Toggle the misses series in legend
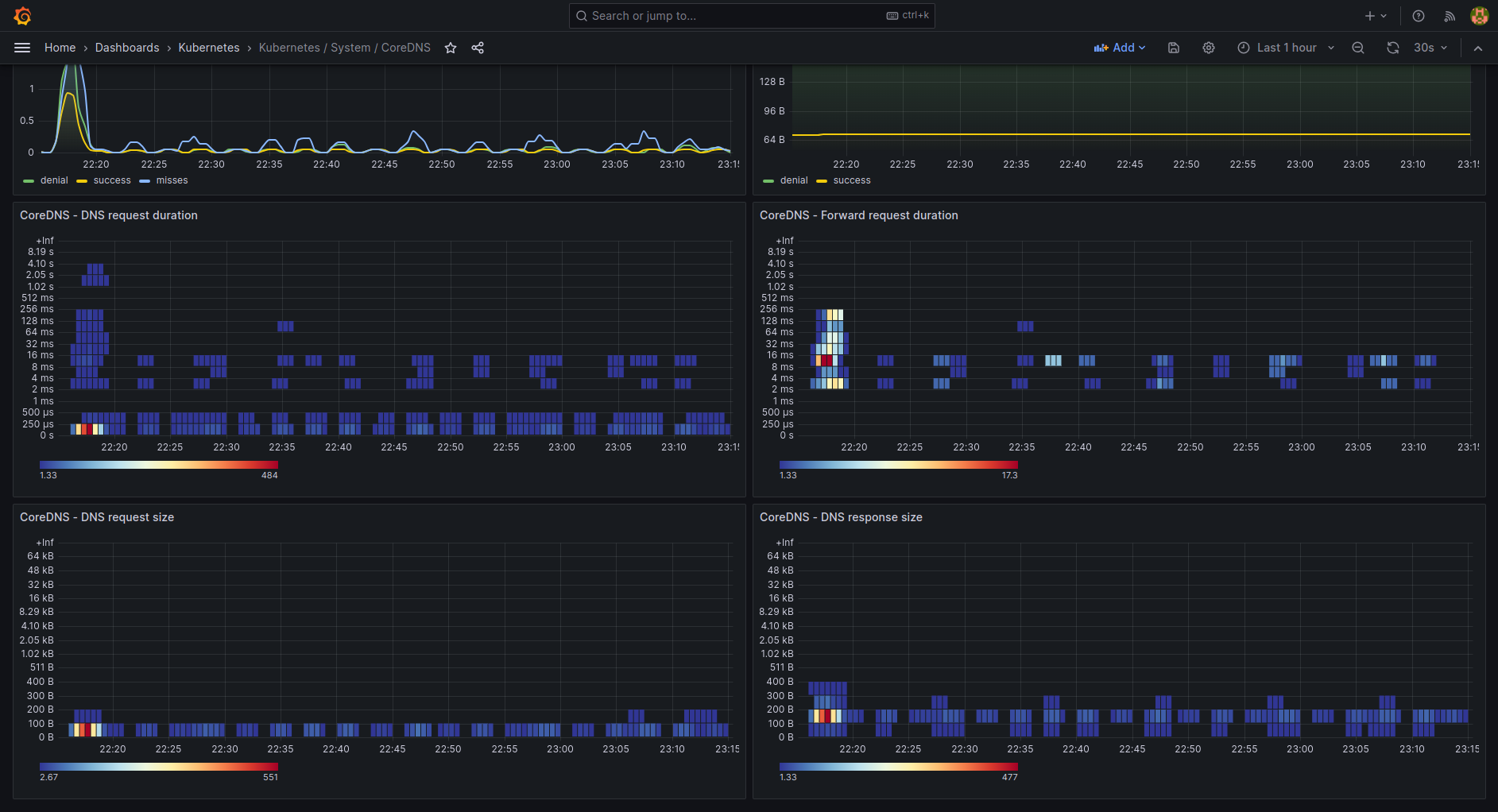This screenshot has width=1498, height=812. tap(171, 180)
